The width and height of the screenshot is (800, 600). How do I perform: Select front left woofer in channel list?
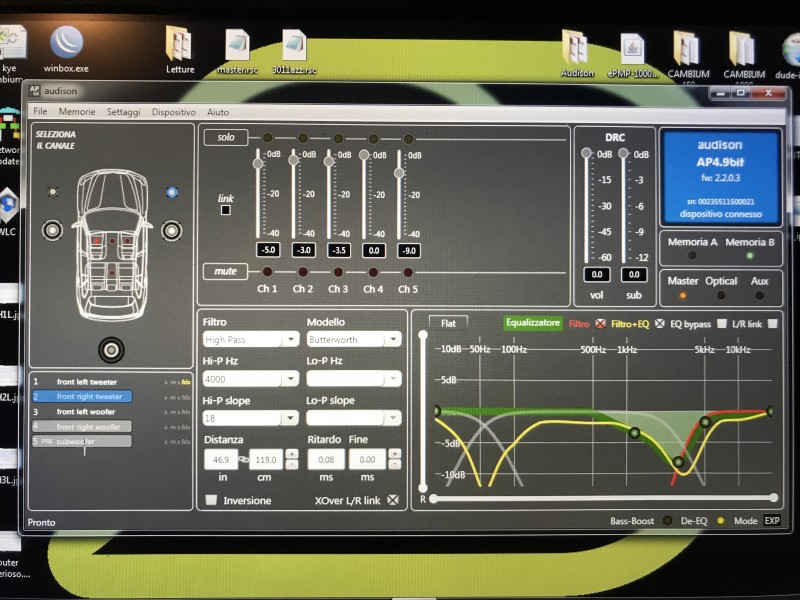tap(82, 411)
